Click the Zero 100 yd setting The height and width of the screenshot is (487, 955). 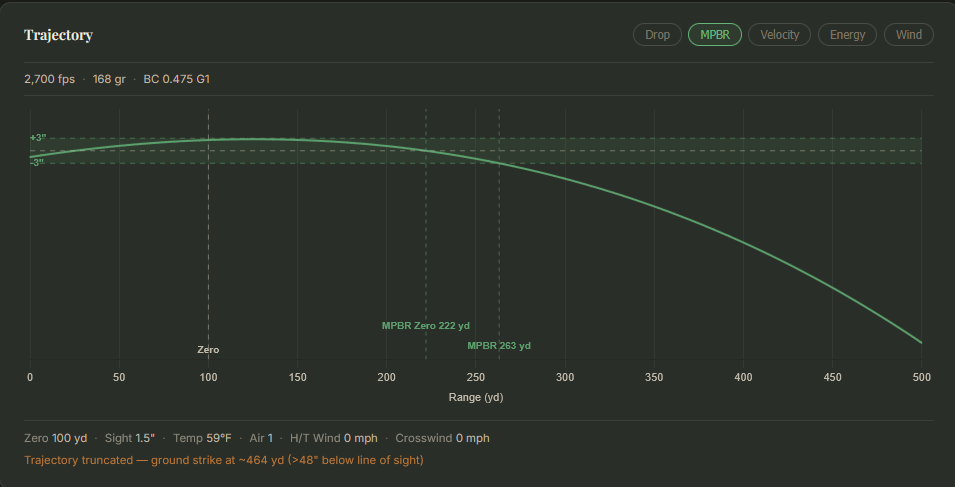pyautogui.click(x=55, y=438)
